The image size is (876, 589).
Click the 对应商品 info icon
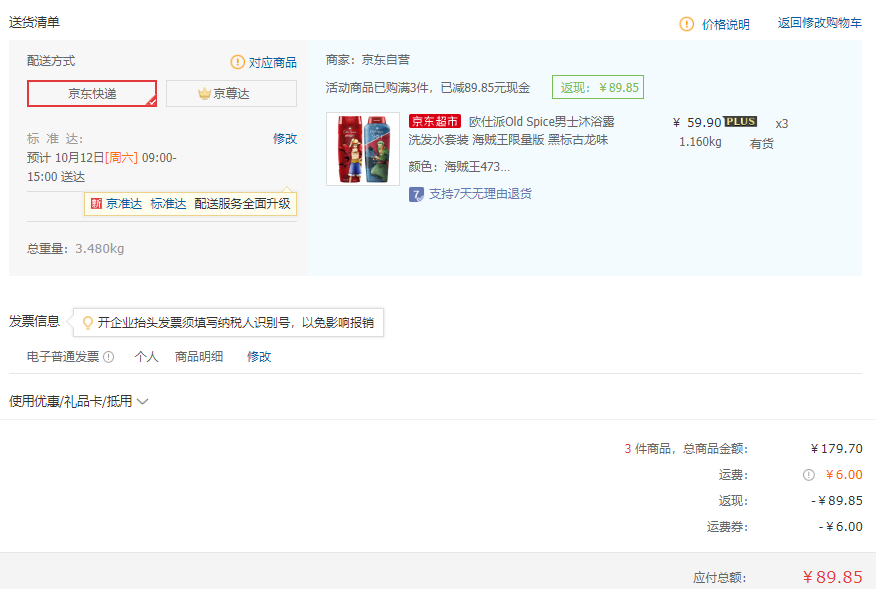click(x=237, y=62)
